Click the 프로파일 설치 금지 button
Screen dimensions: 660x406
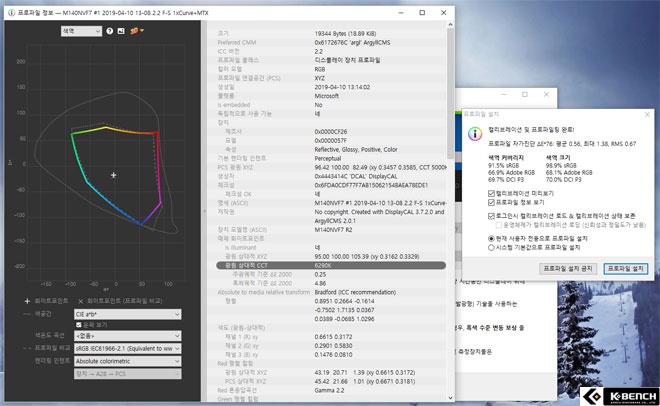pos(568,268)
